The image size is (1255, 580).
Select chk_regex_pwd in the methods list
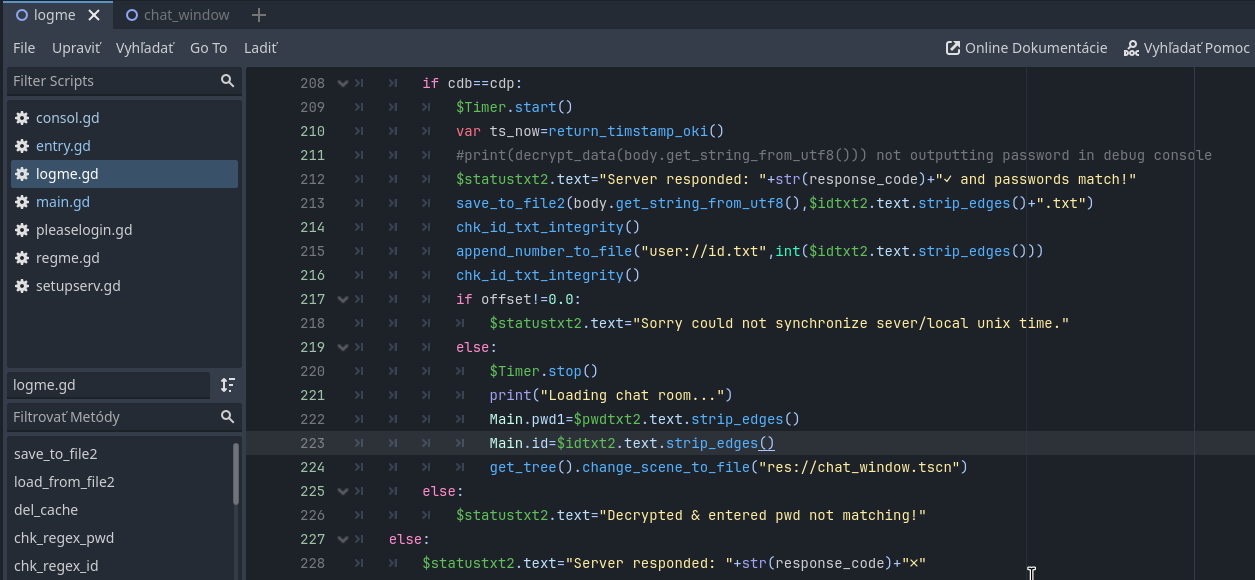(64, 538)
